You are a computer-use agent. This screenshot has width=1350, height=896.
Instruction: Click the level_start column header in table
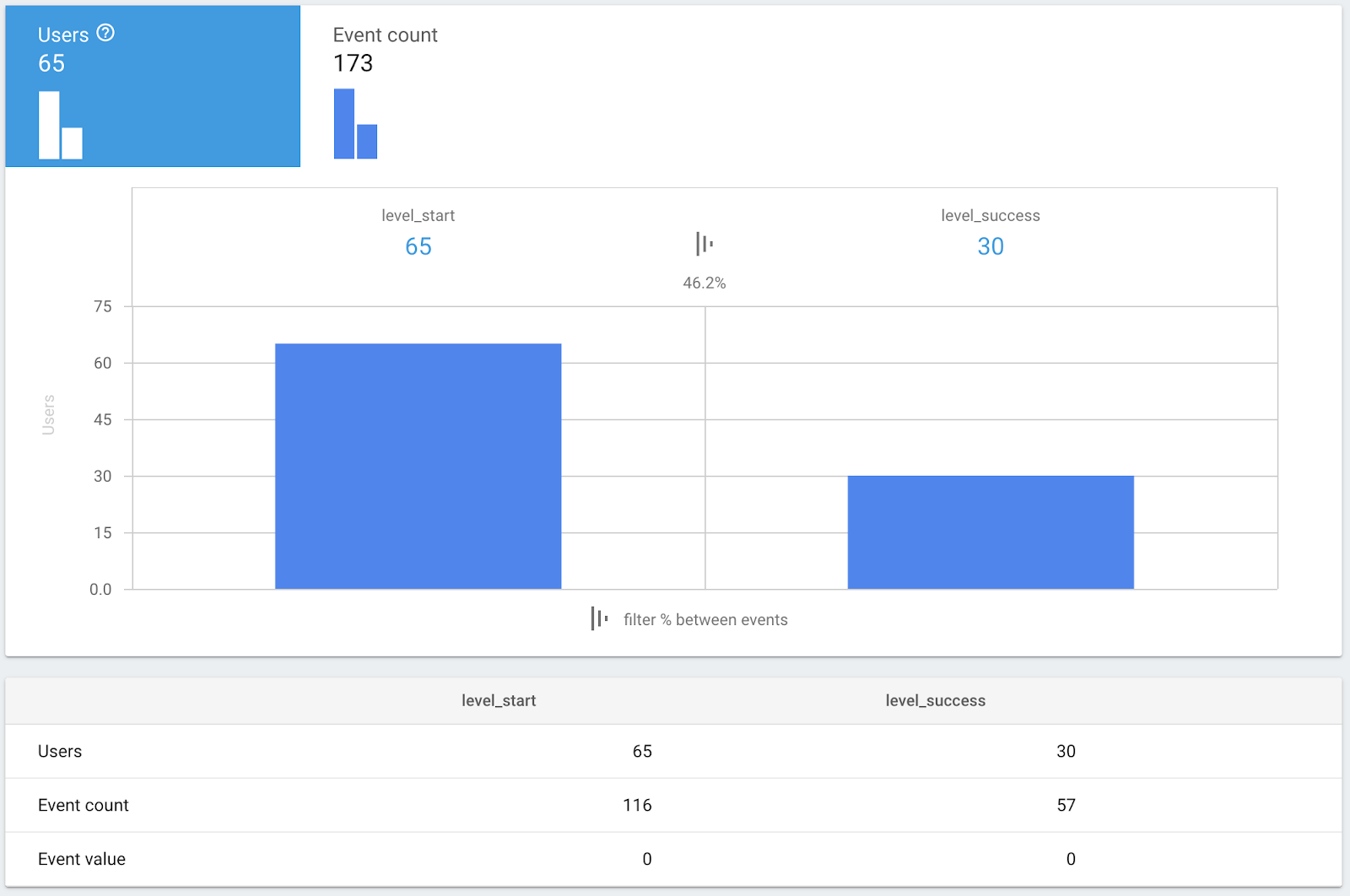(x=499, y=700)
